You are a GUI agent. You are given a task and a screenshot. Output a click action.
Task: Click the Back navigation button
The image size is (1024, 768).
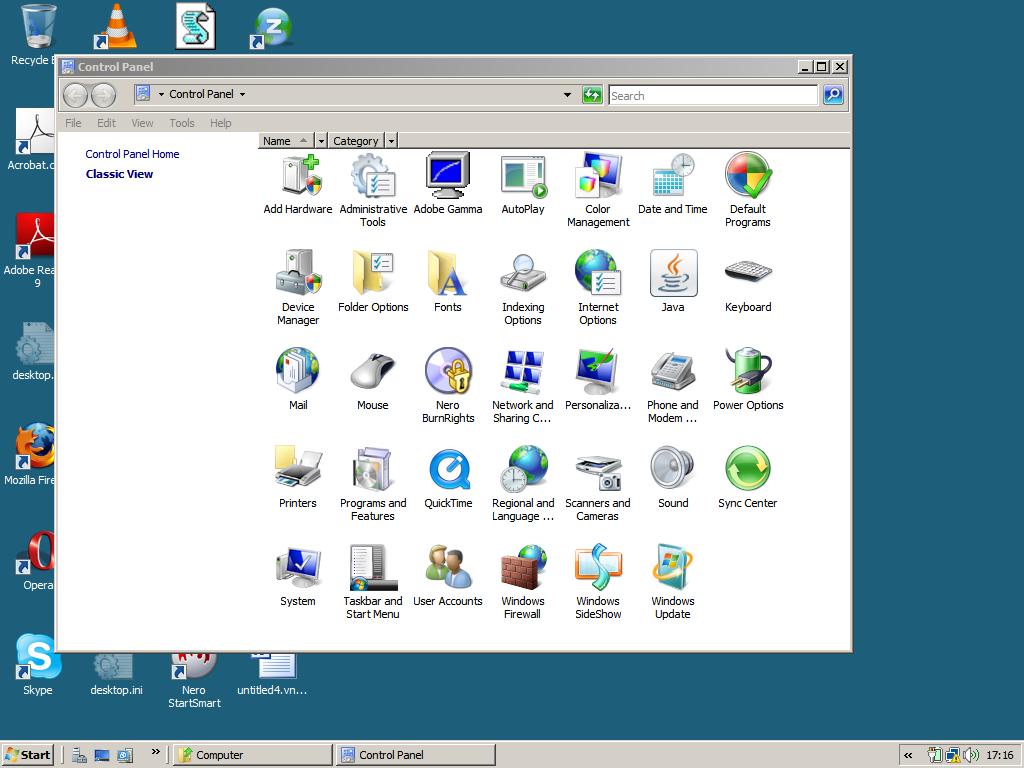(76, 94)
